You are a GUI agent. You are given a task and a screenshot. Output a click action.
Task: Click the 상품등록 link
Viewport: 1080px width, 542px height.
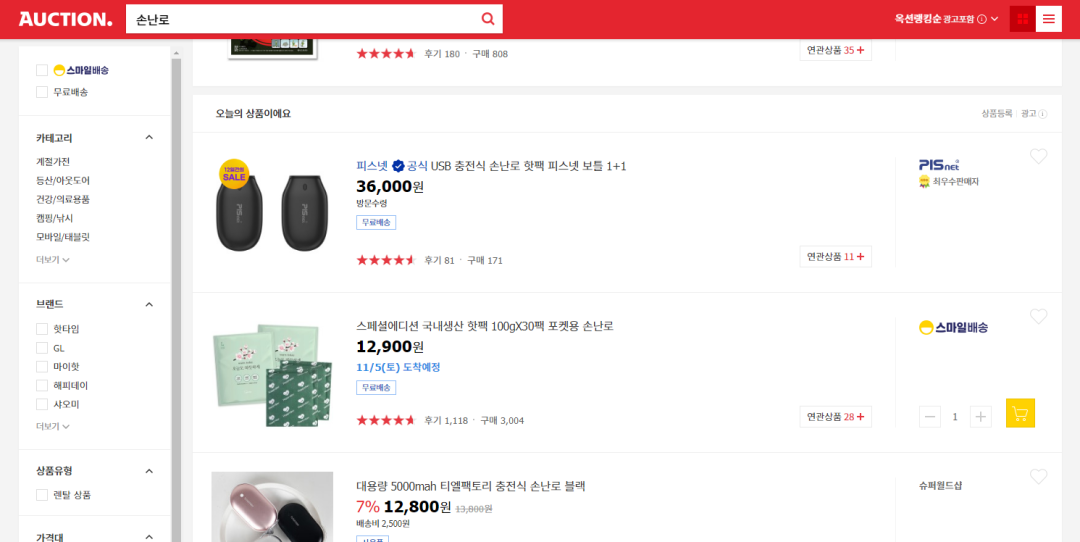tap(997, 114)
